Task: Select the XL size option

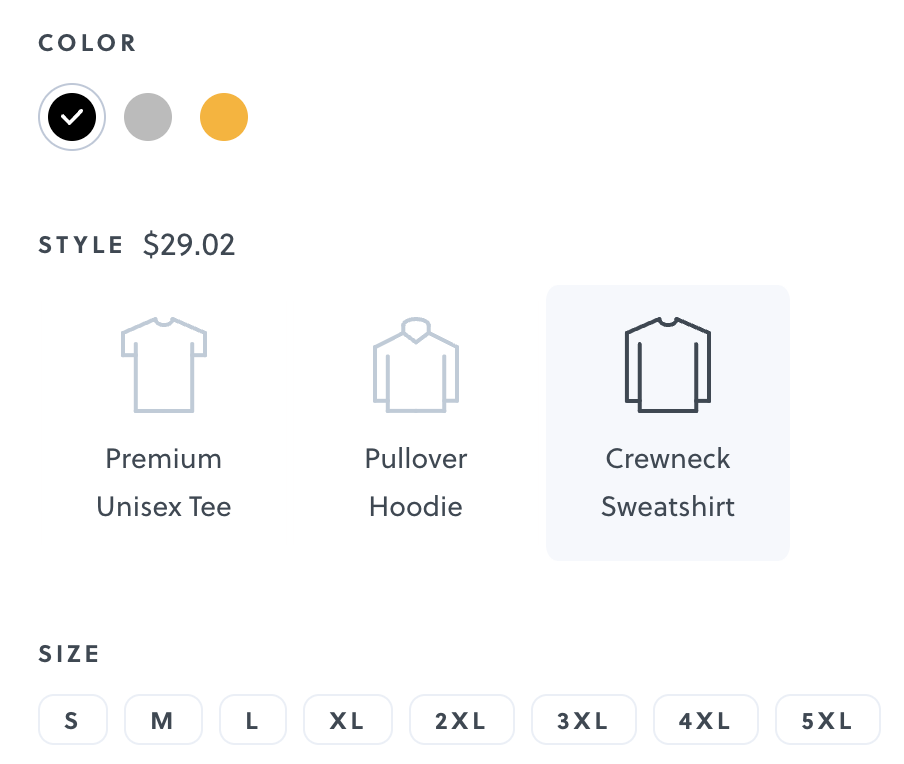Action: point(347,720)
